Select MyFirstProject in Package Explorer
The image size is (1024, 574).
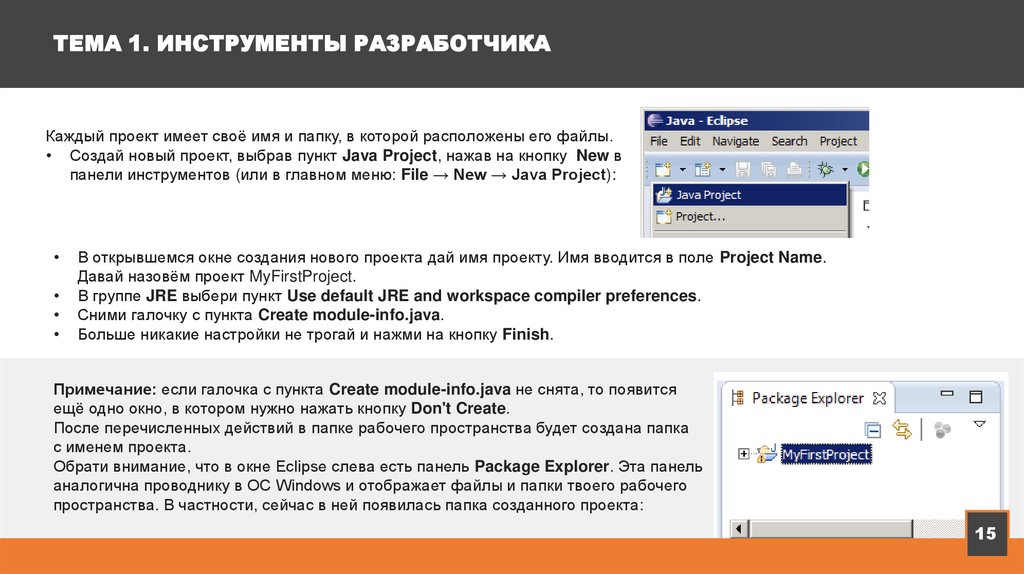pos(825,454)
